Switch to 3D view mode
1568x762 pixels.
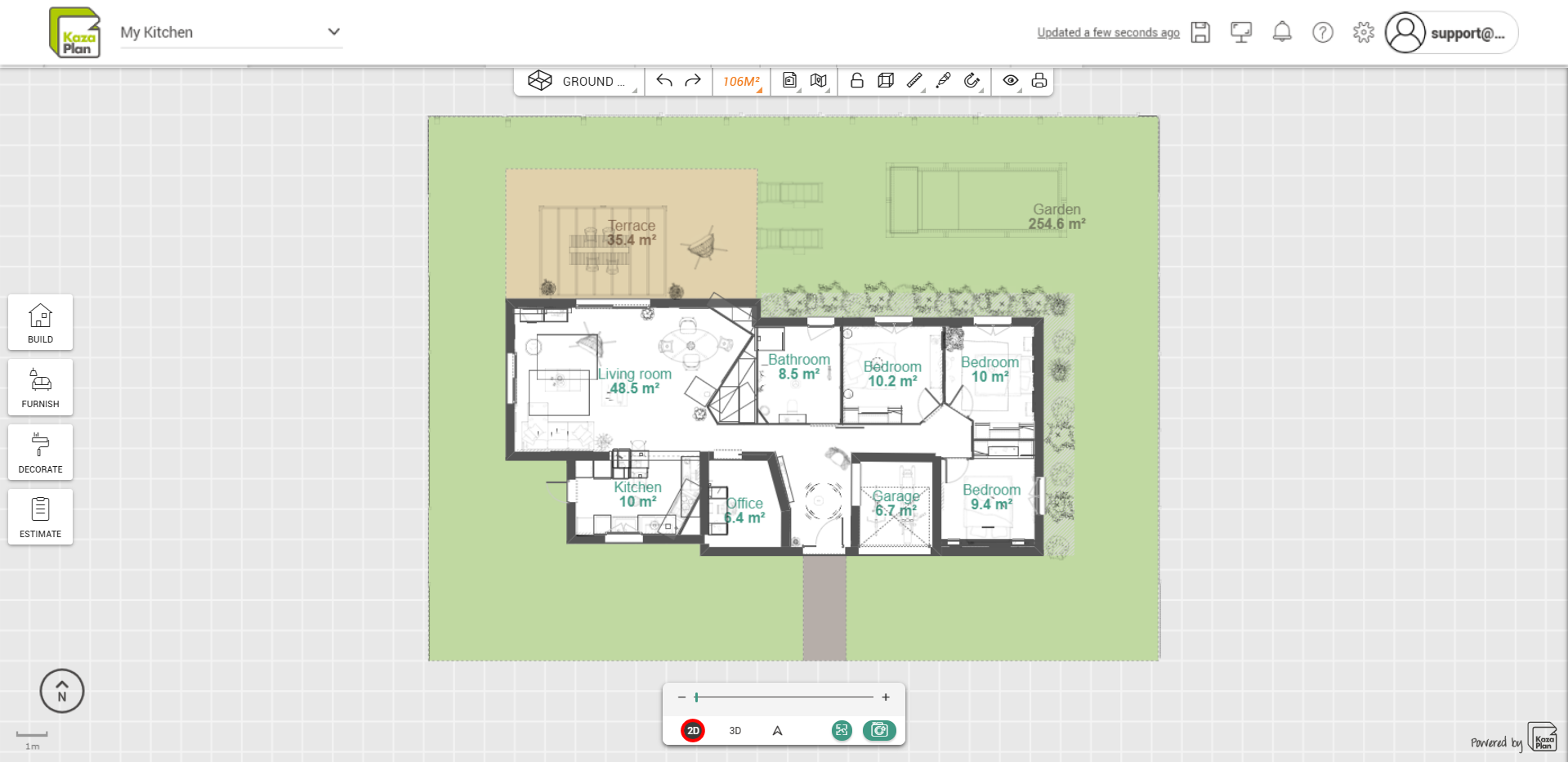pos(735,731)
